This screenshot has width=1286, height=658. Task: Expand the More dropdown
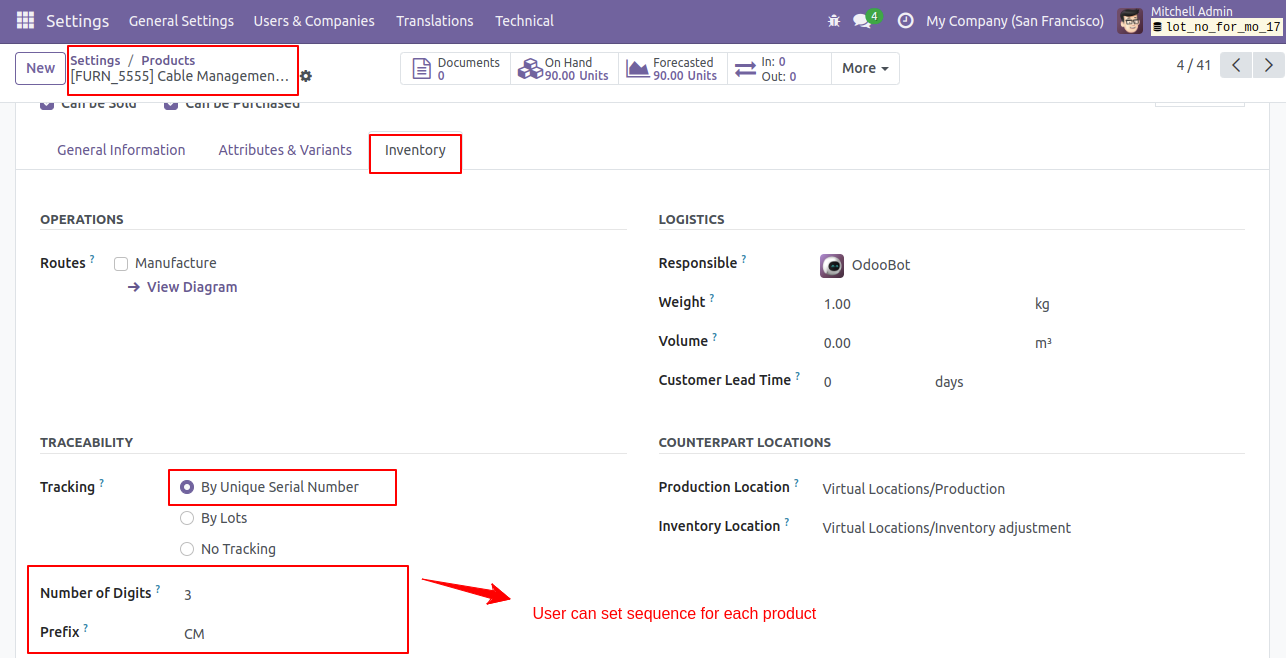pyautogui.click(x=865, y=69)
